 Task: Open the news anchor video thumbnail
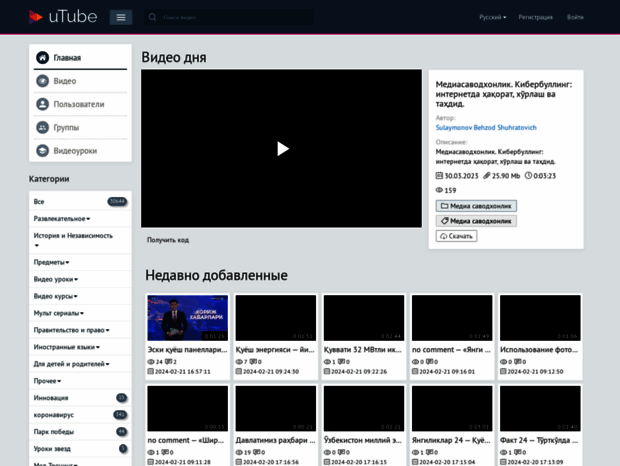(187, 317)
